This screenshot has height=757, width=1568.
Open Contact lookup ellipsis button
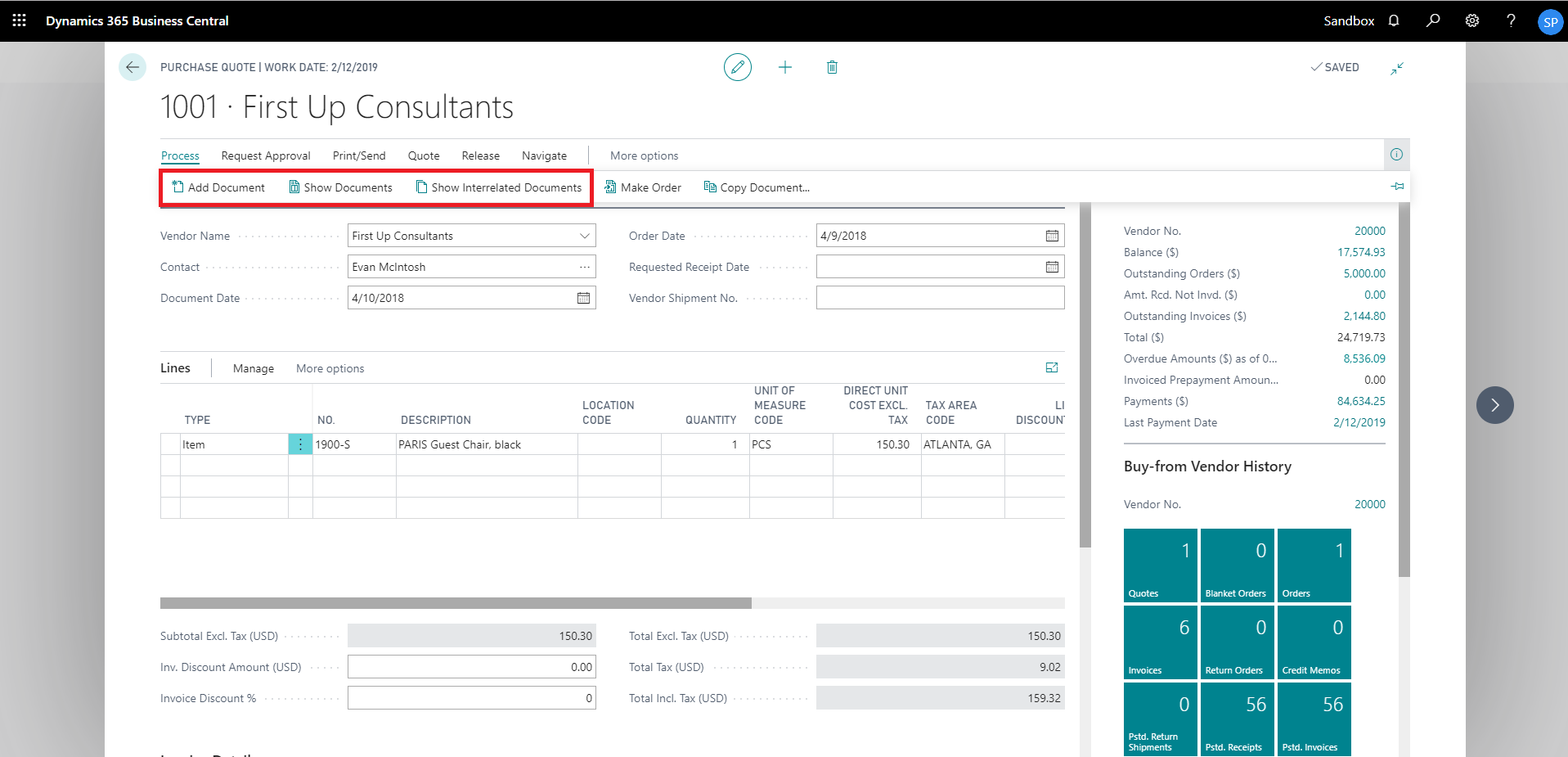click(584, 267)
